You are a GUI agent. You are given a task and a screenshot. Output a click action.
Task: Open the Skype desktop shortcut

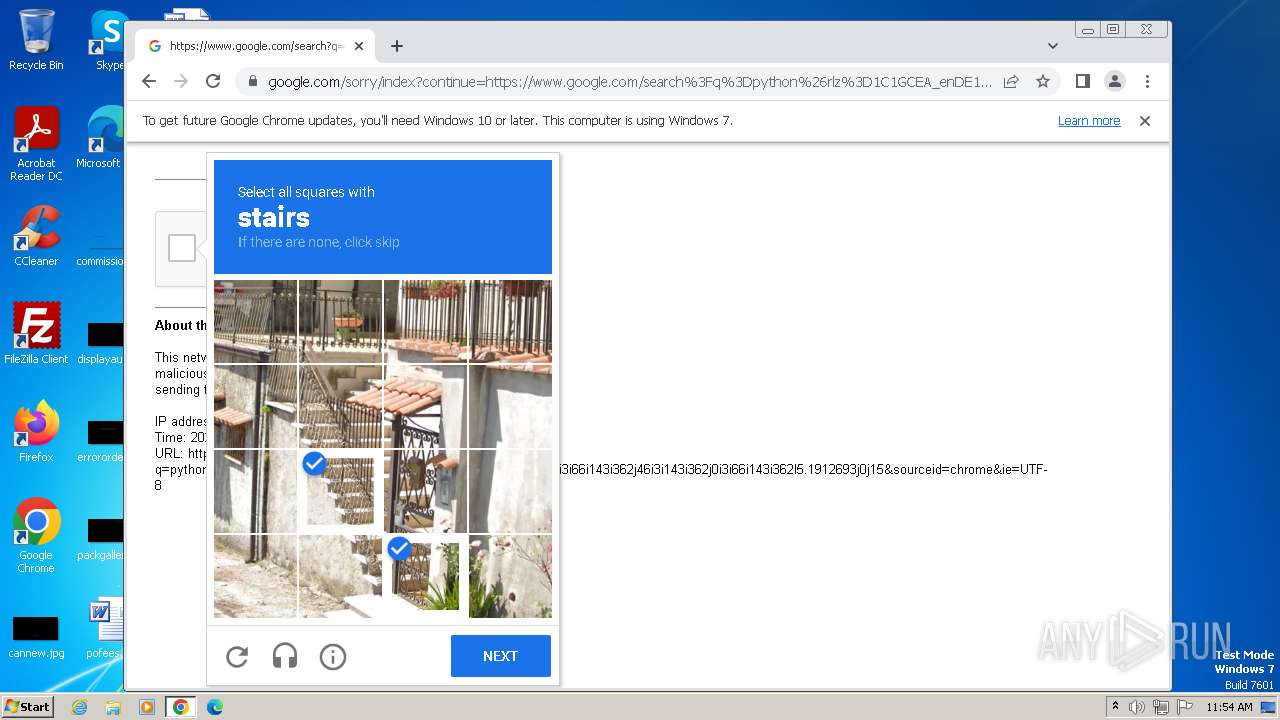pyautogui.click(x=108, y=40)
